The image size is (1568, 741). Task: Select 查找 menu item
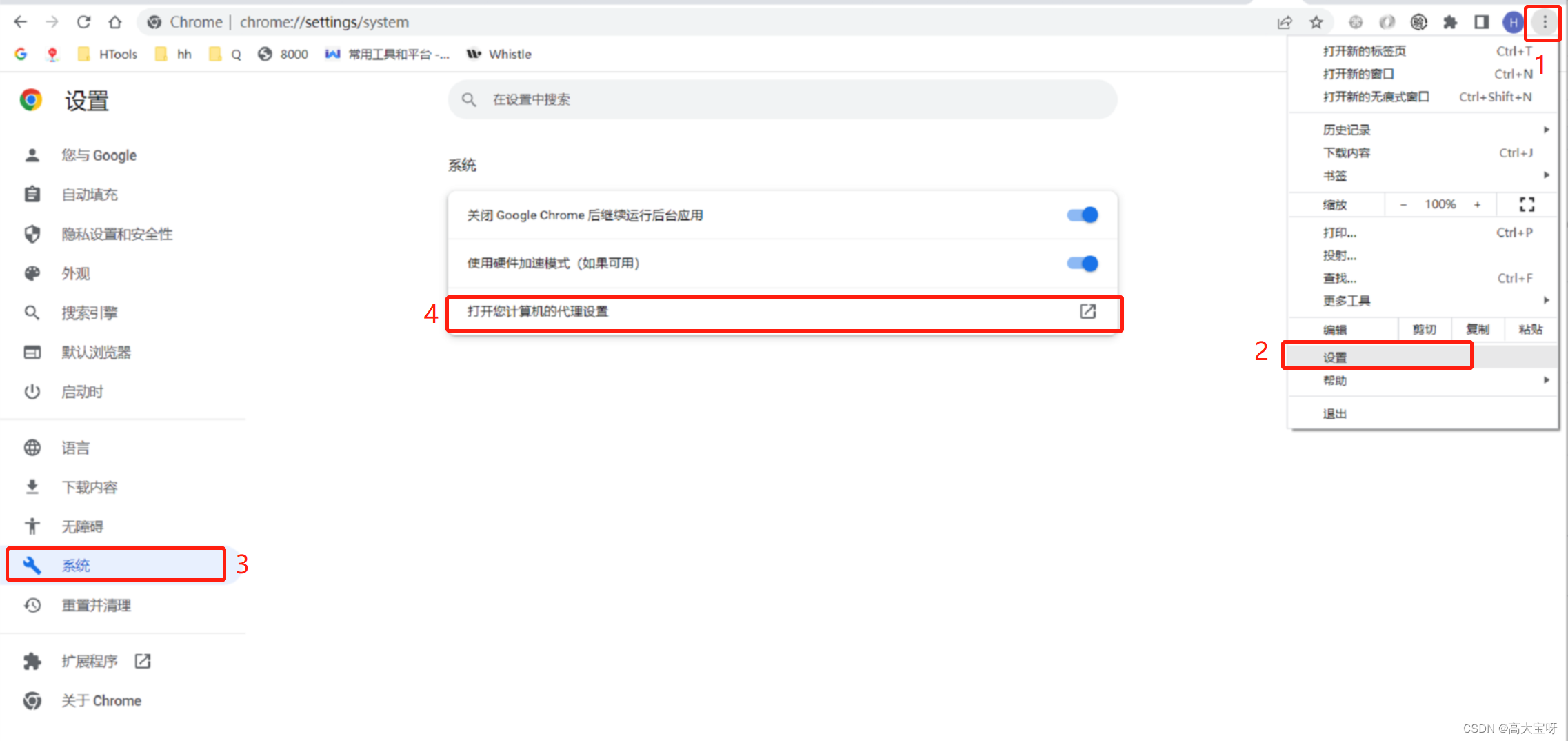pyautogui.click(x=1423, y=278)
